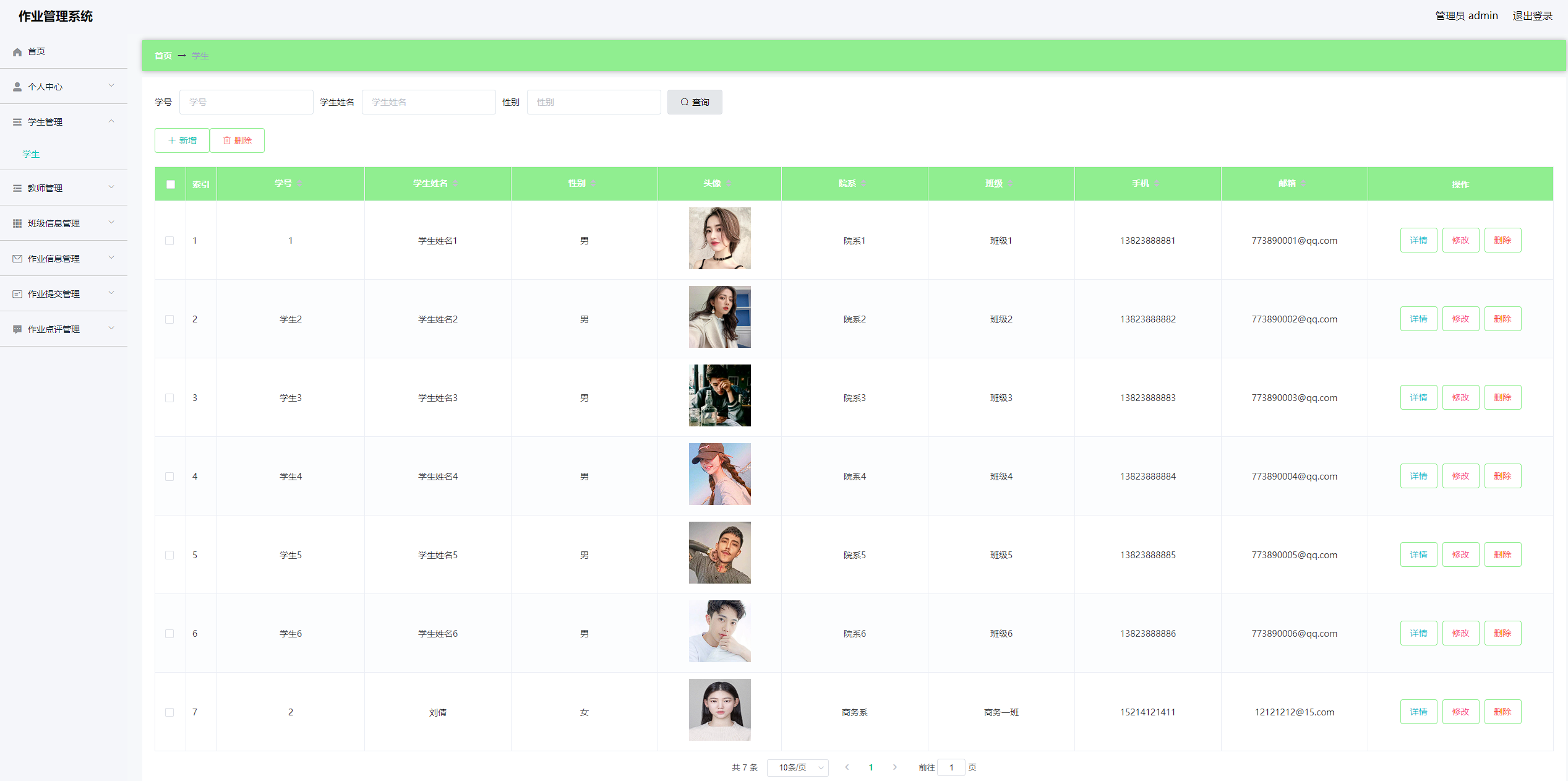Open the 10条/页 page size dropdown
Image resolution: width=1568 pixels, height=781 pixels.
(797, 767)
